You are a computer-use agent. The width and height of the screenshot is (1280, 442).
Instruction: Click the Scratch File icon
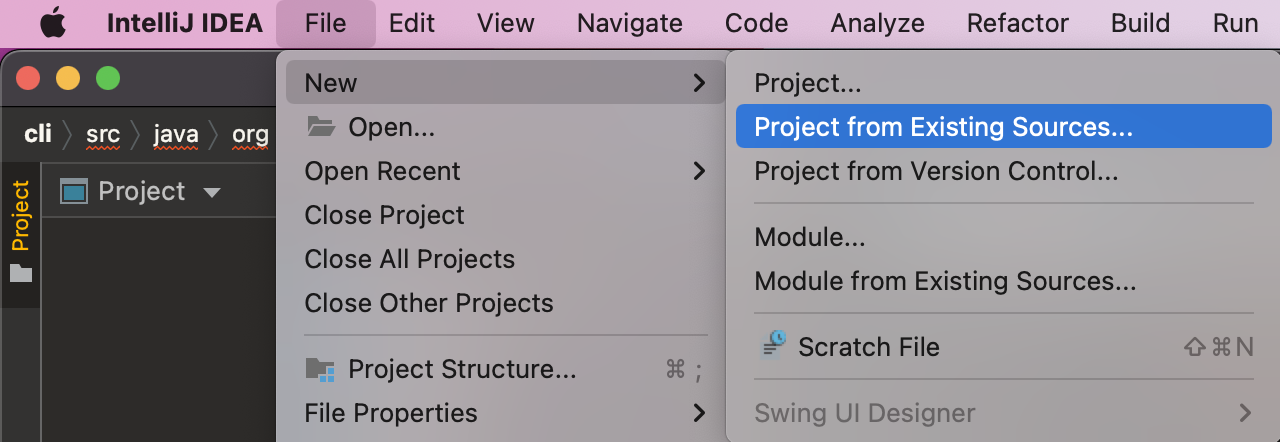click(x=774, y=346)
